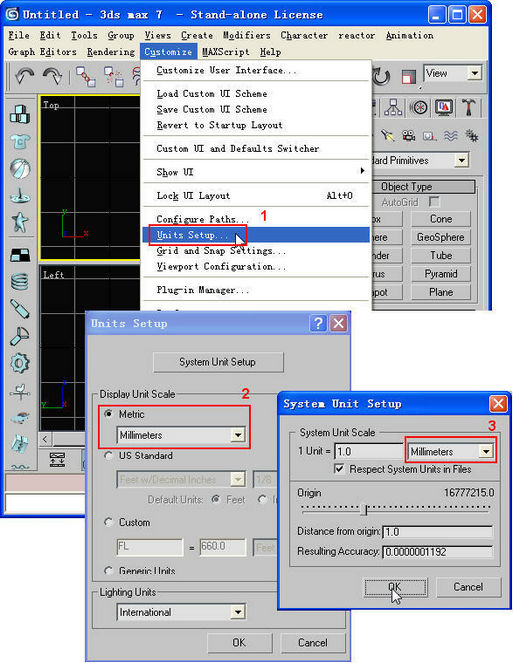This screenshot has width=513, height=663.
Task: Click the Redo arrow in main toolbar
Action: 52,77
